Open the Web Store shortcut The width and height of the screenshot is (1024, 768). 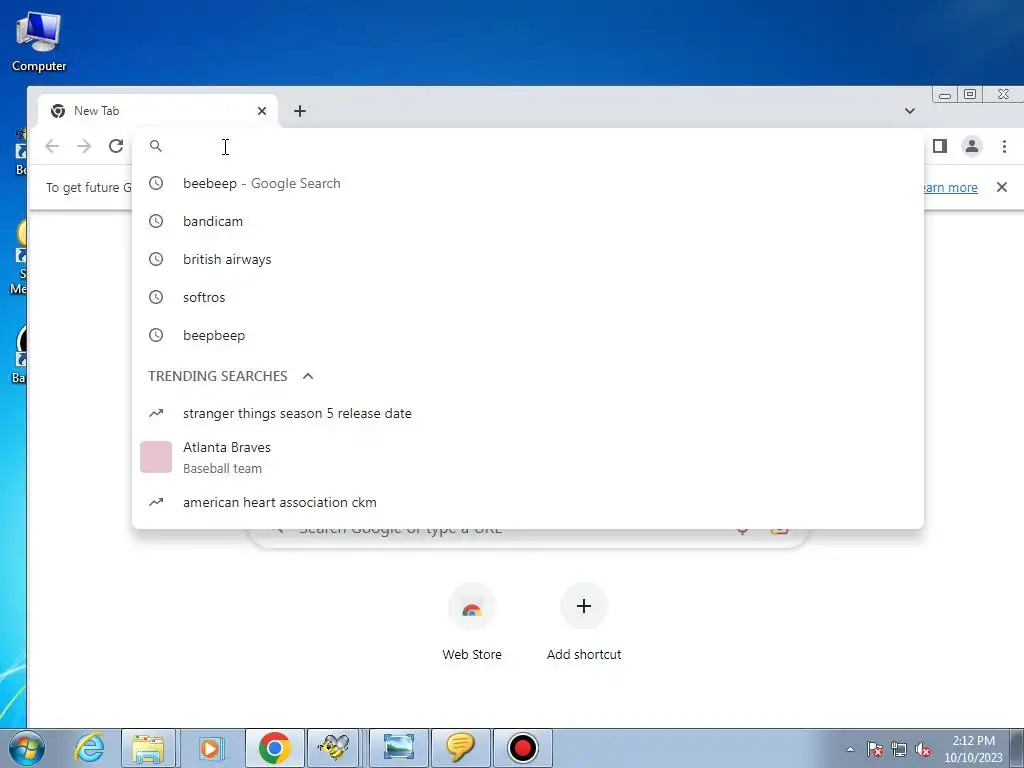pos(472,622)
